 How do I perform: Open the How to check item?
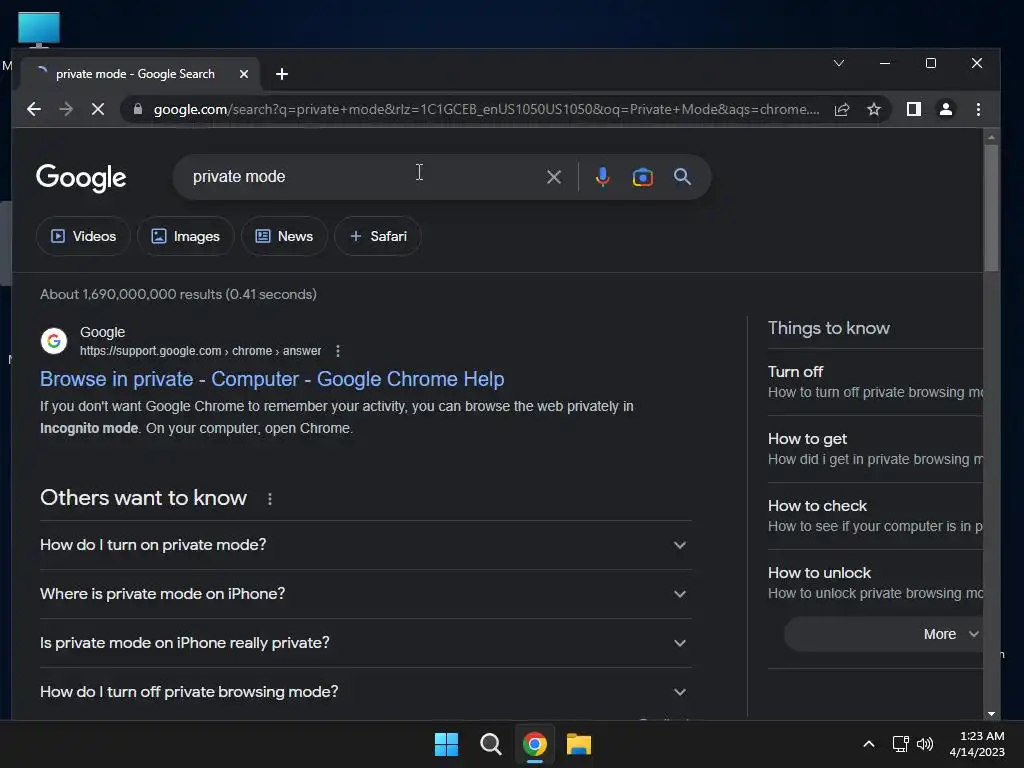click(875, 516)
